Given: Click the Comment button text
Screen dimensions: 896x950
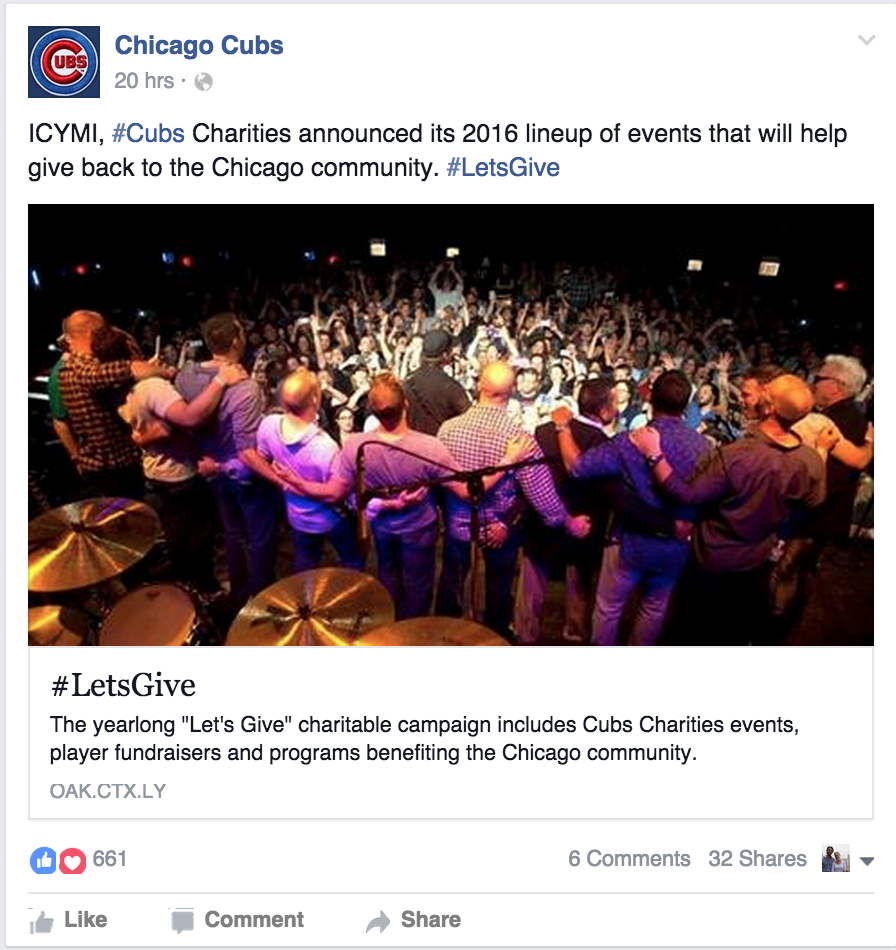Looking at the screenshot, I should coord(254,919).
